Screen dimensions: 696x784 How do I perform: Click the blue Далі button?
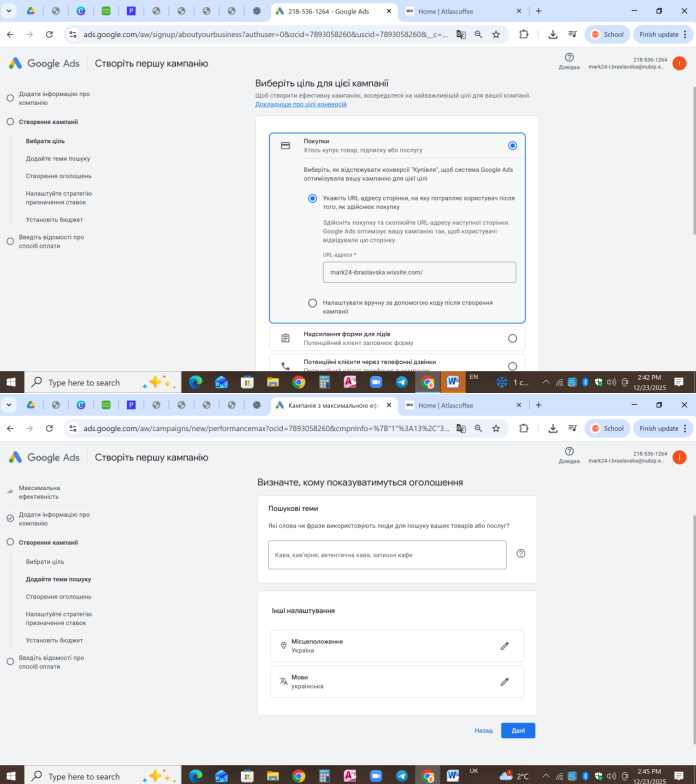[518, 730]
